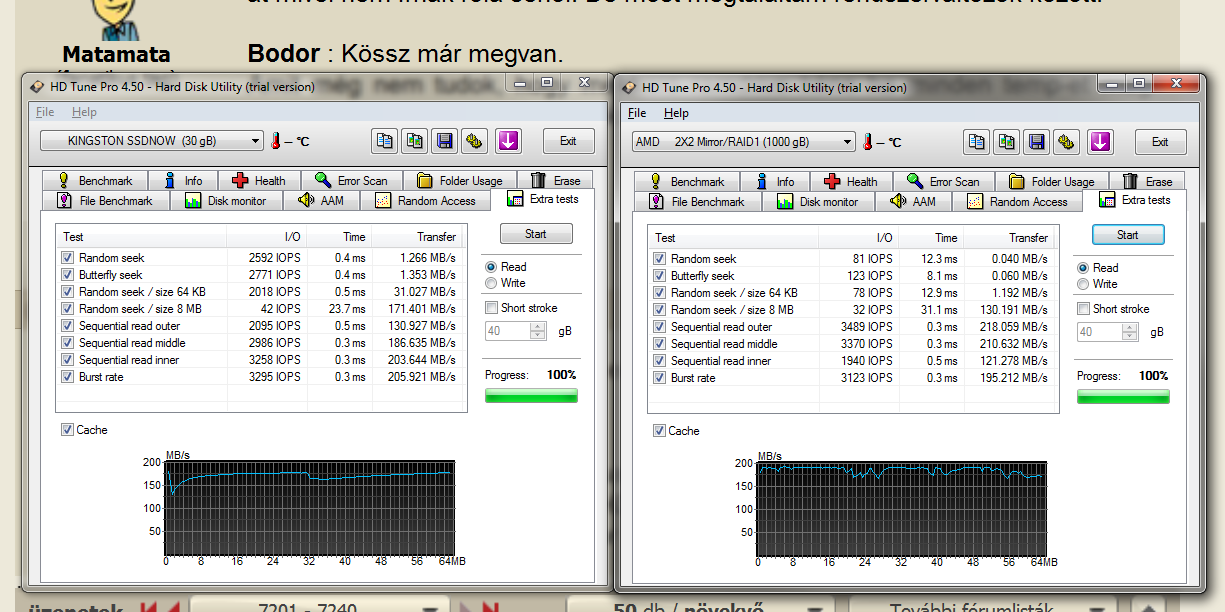
Task: Save screenshot floppy icon in KINGSTON window
Action: (445, 141)
